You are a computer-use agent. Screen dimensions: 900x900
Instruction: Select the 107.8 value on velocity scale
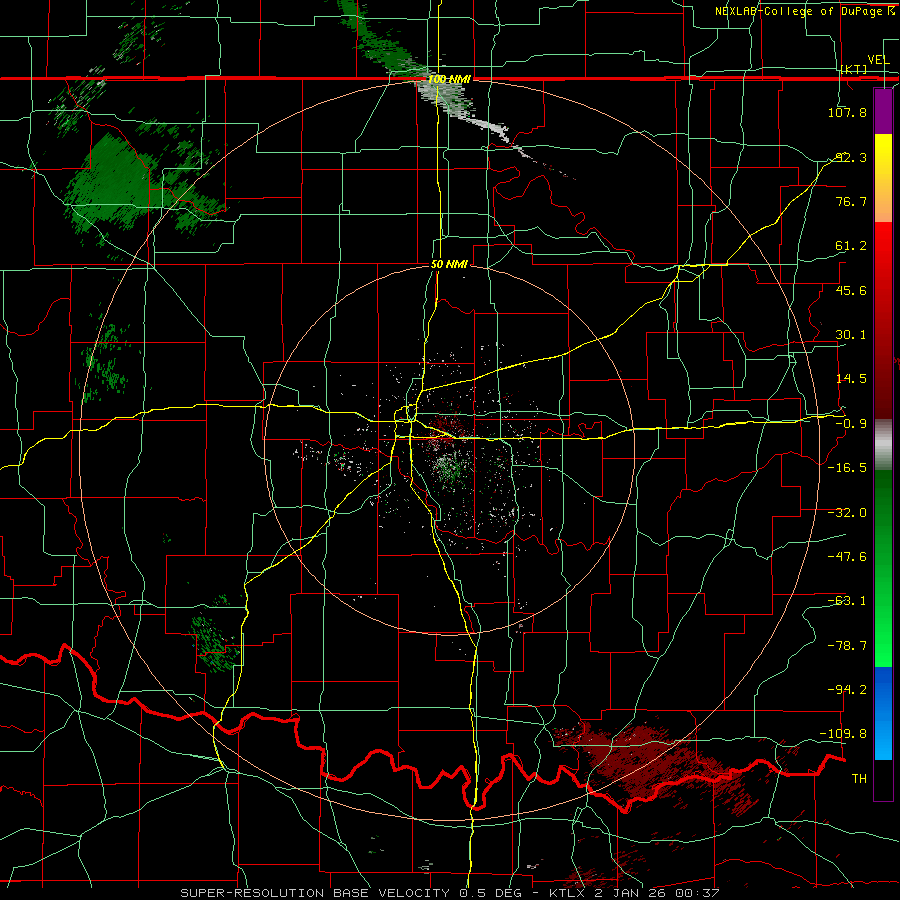click(x=847, y=112)
